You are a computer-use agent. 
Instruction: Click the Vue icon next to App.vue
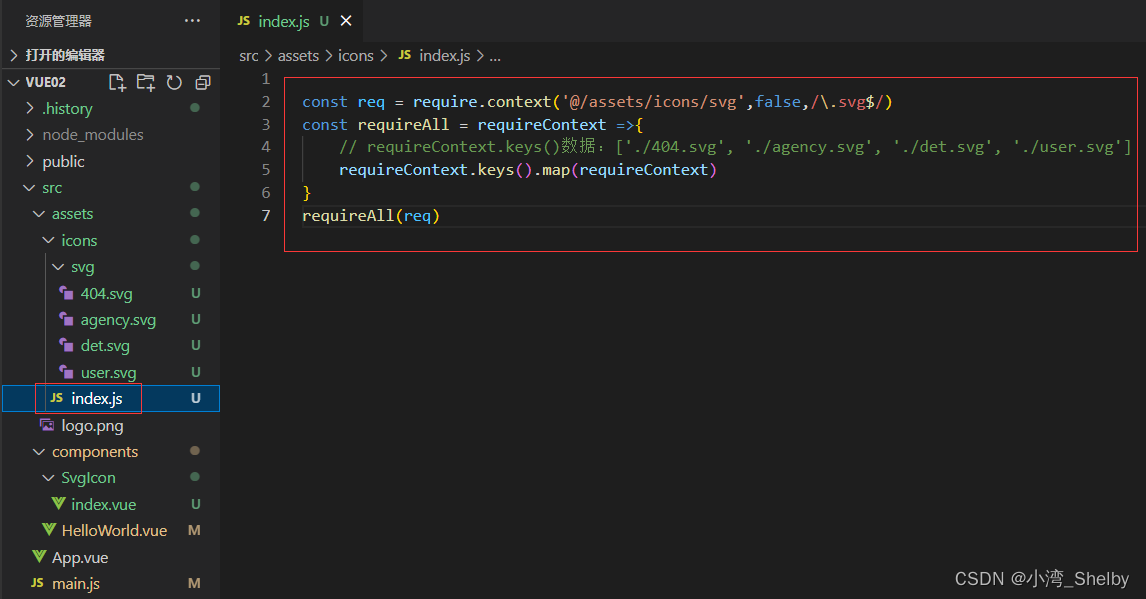tap(38, 557)
